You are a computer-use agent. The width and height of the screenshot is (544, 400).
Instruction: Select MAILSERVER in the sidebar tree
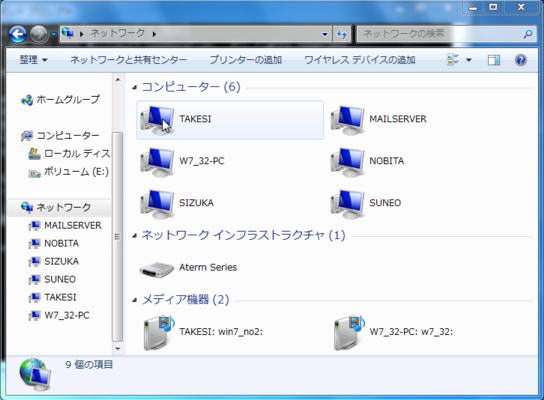pyautogui.click(x=65, y=225)
